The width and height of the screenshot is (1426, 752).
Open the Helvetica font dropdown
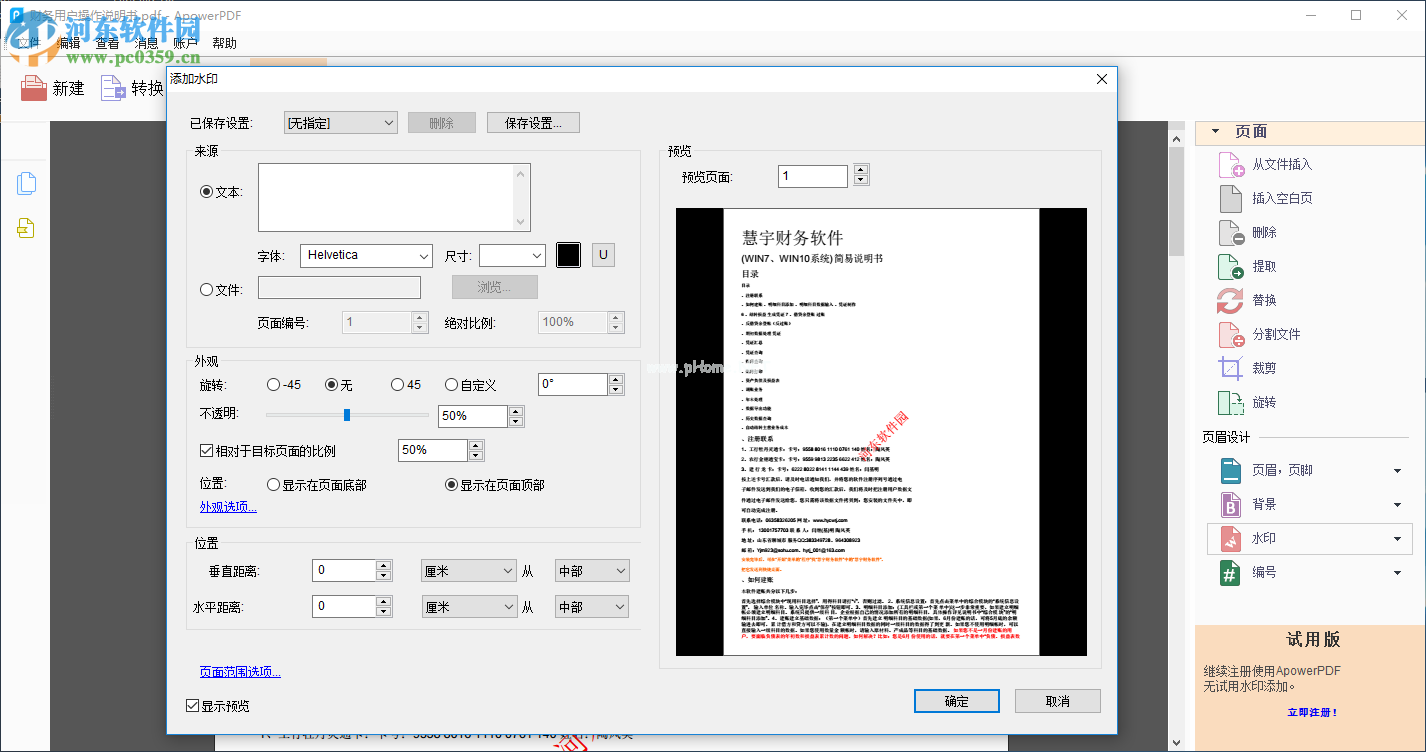tap(366, 255)
